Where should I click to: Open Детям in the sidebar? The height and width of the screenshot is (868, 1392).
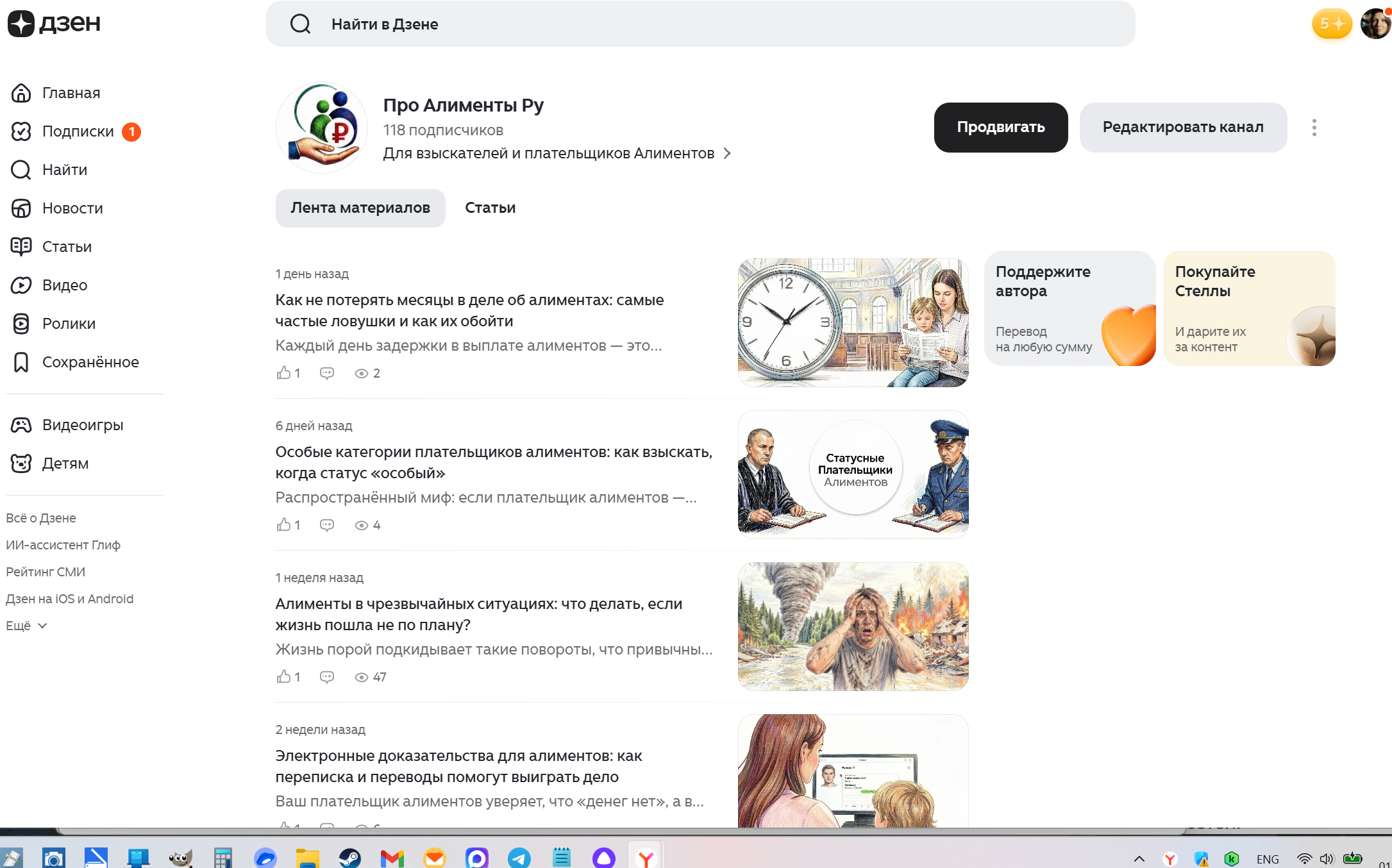[x=50, y=463]
